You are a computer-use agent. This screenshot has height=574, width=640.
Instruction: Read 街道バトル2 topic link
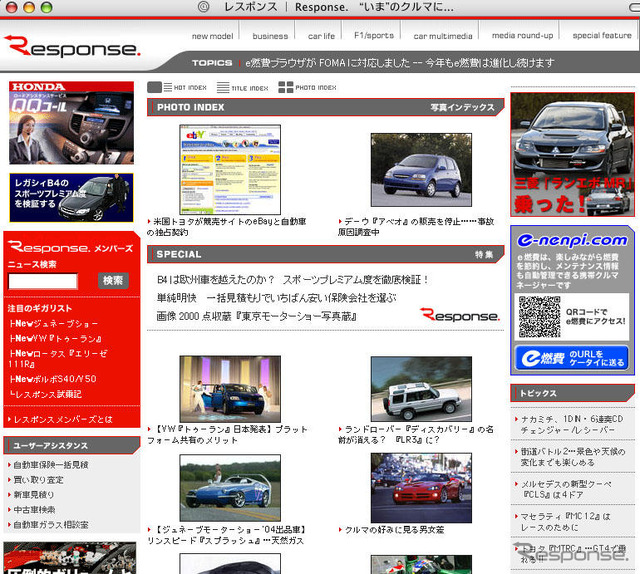point(572,457)
